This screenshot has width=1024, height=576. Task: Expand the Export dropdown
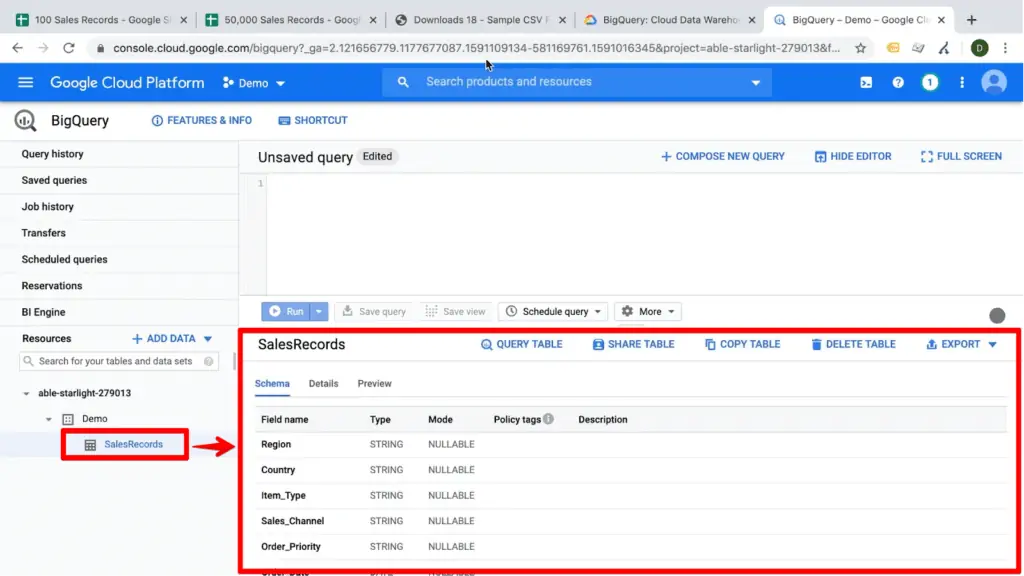[x=960, y=344]
